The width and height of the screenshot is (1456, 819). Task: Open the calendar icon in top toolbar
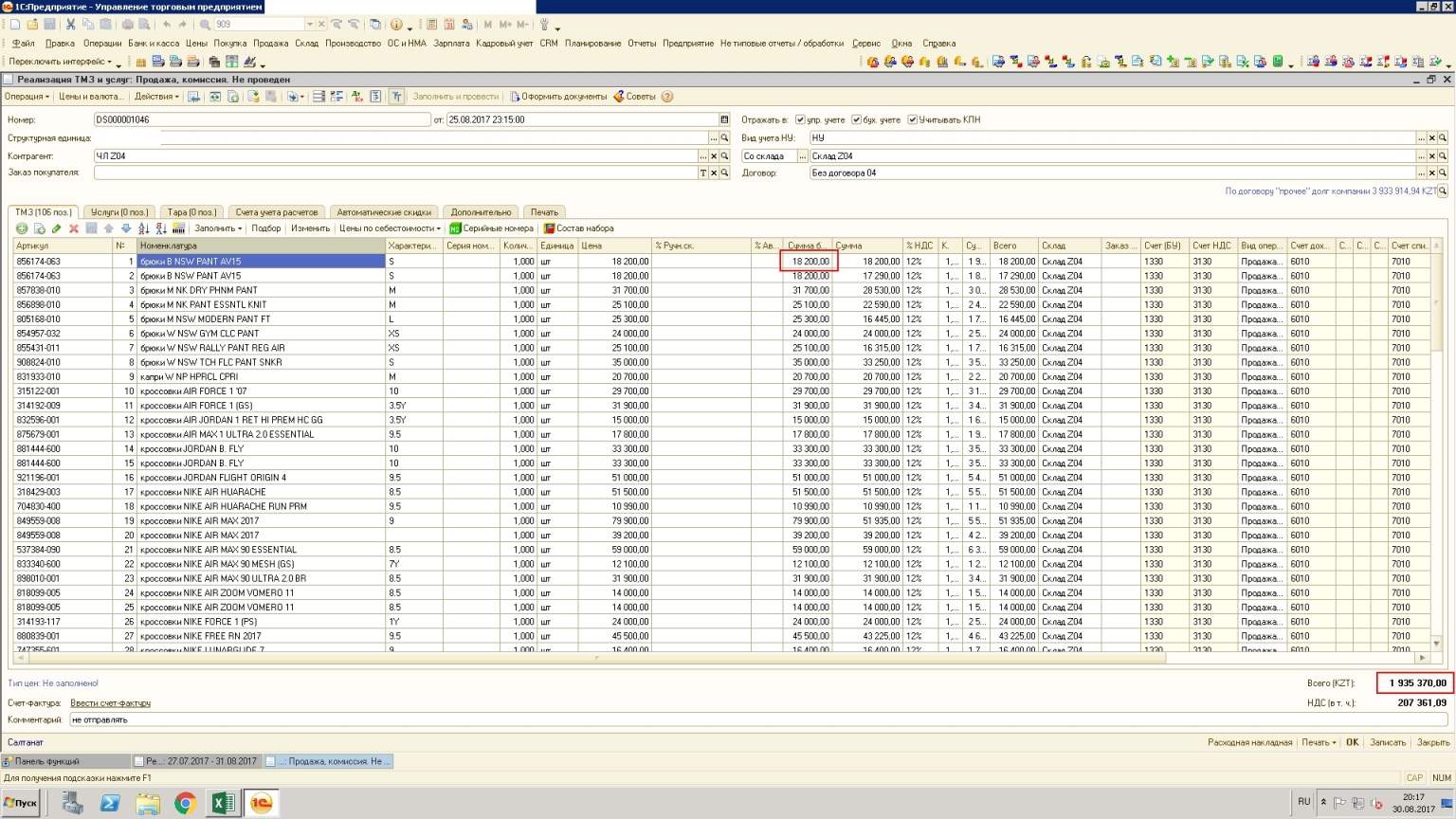[449, 24]
